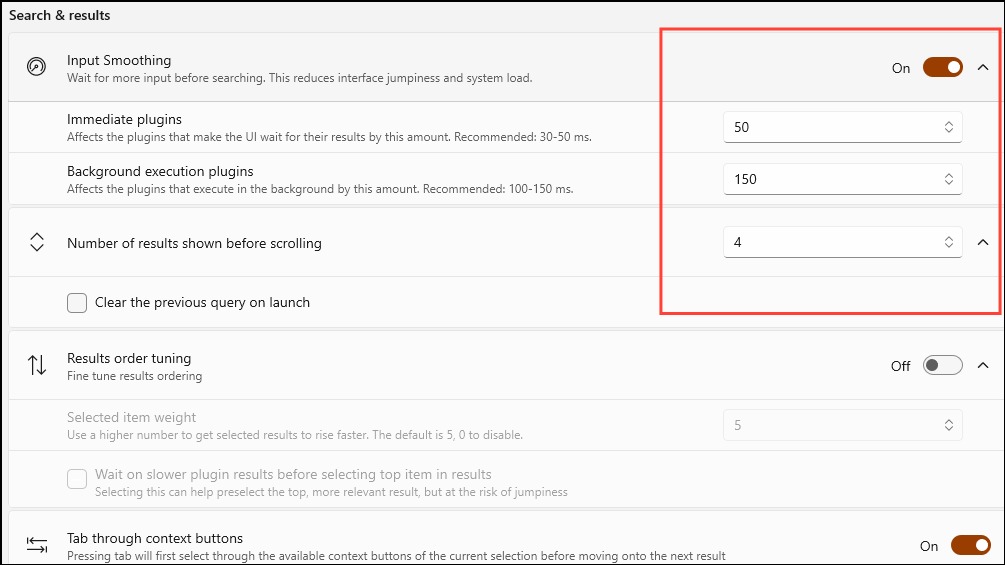This screenshot has height=565, width=1005.
Task: Collapse the Results order tuning chevron
Action: pyautogui.click(x=983, y=365)
